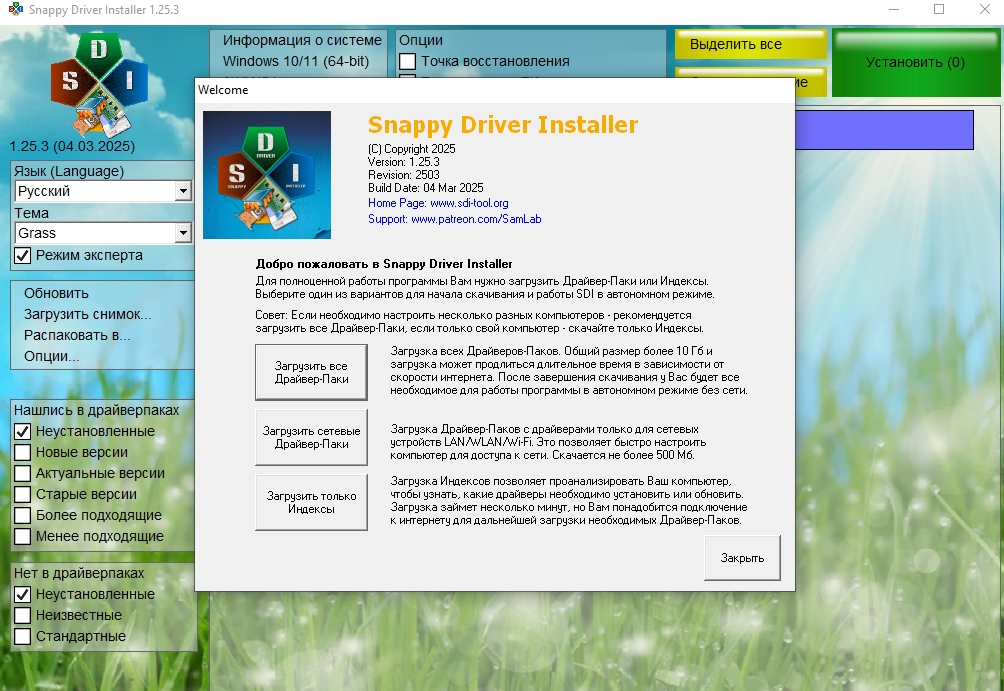Click Загрузить только Индексы button
The width and height of the screenshot is (1004, 691).
click(x=311, y=502)
